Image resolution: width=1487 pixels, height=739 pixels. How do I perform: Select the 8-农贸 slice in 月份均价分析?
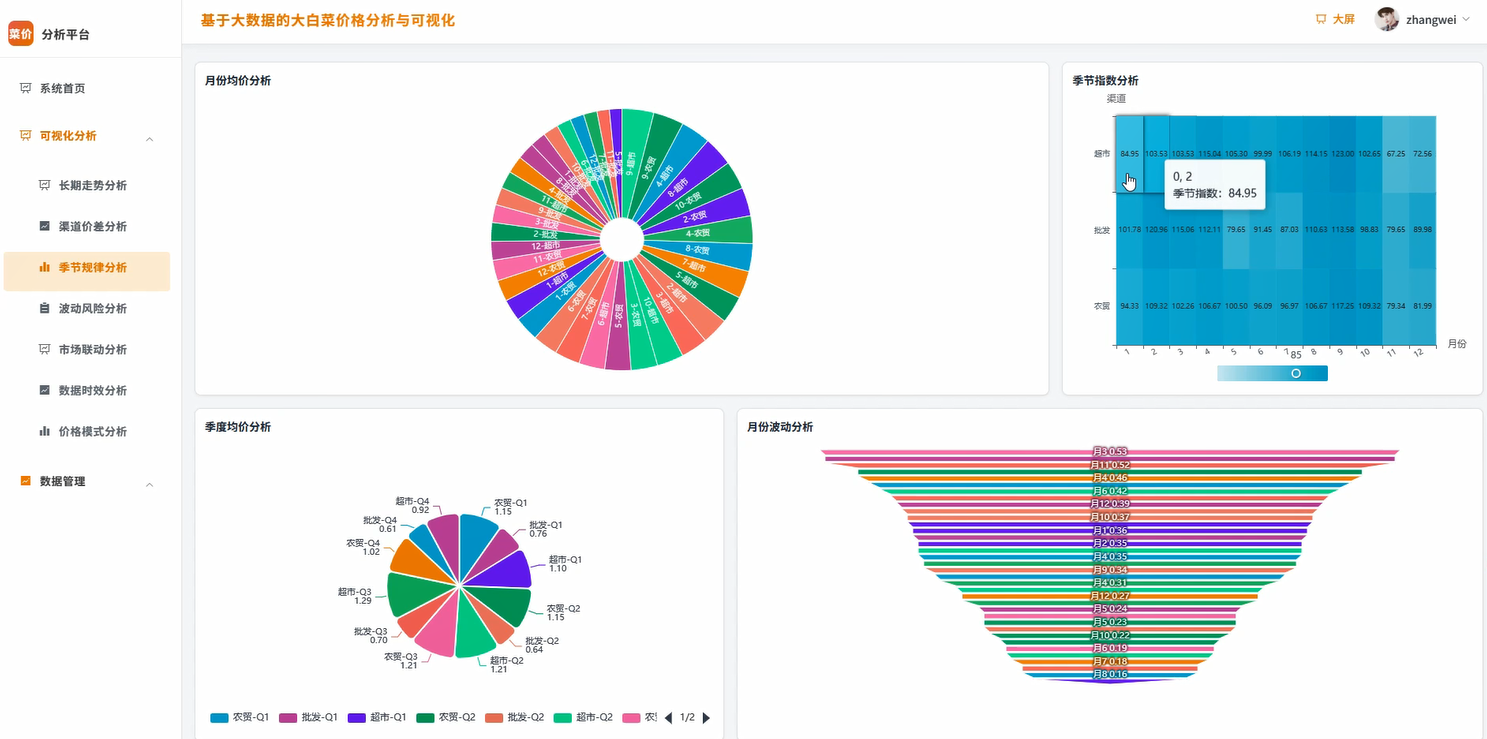coord(698,251)
